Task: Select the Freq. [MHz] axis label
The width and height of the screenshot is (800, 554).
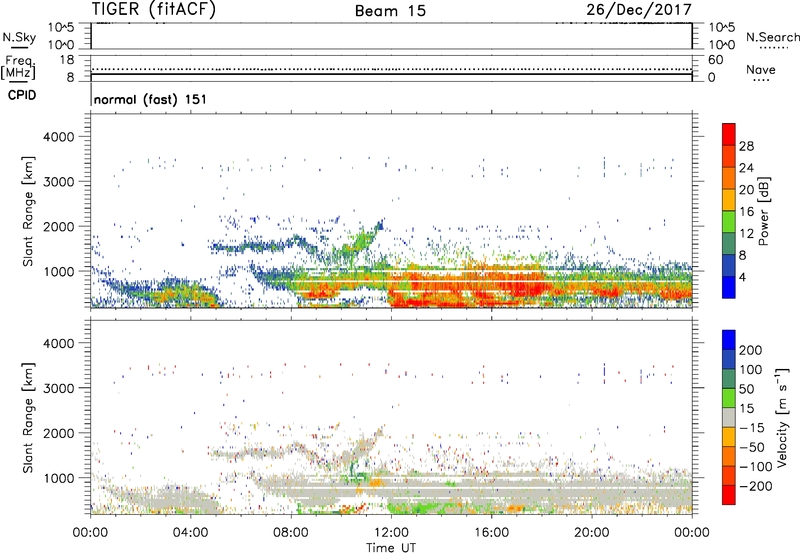Action: pos(19,67)
